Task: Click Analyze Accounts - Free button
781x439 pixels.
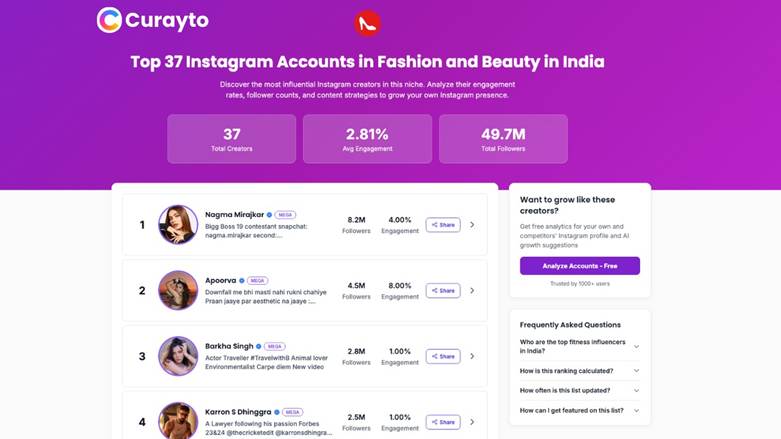Action: [x=579, y=266]
